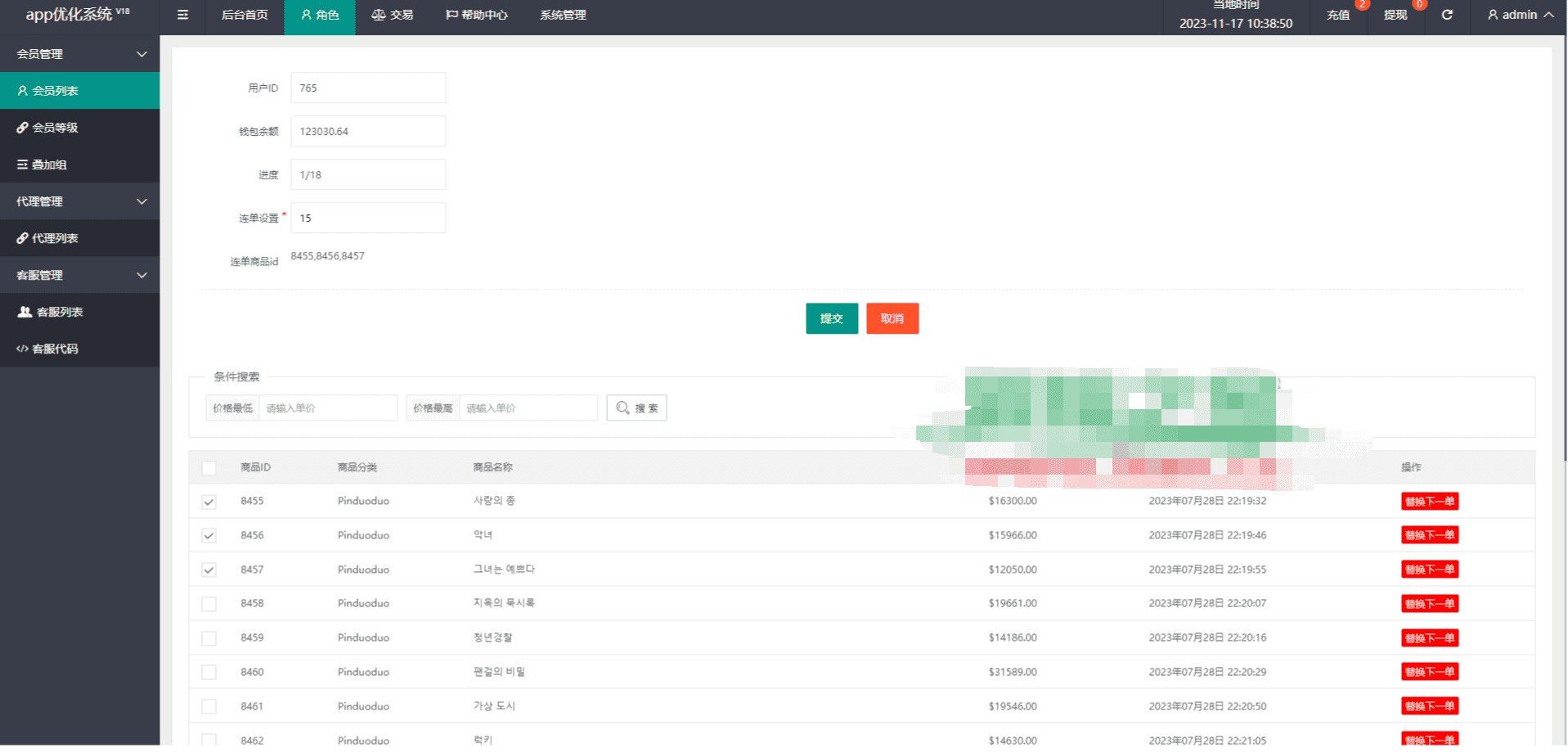
Task: Click the hamburger menu collapse icon
Action: pyautogui.click(x=182, y=15)
